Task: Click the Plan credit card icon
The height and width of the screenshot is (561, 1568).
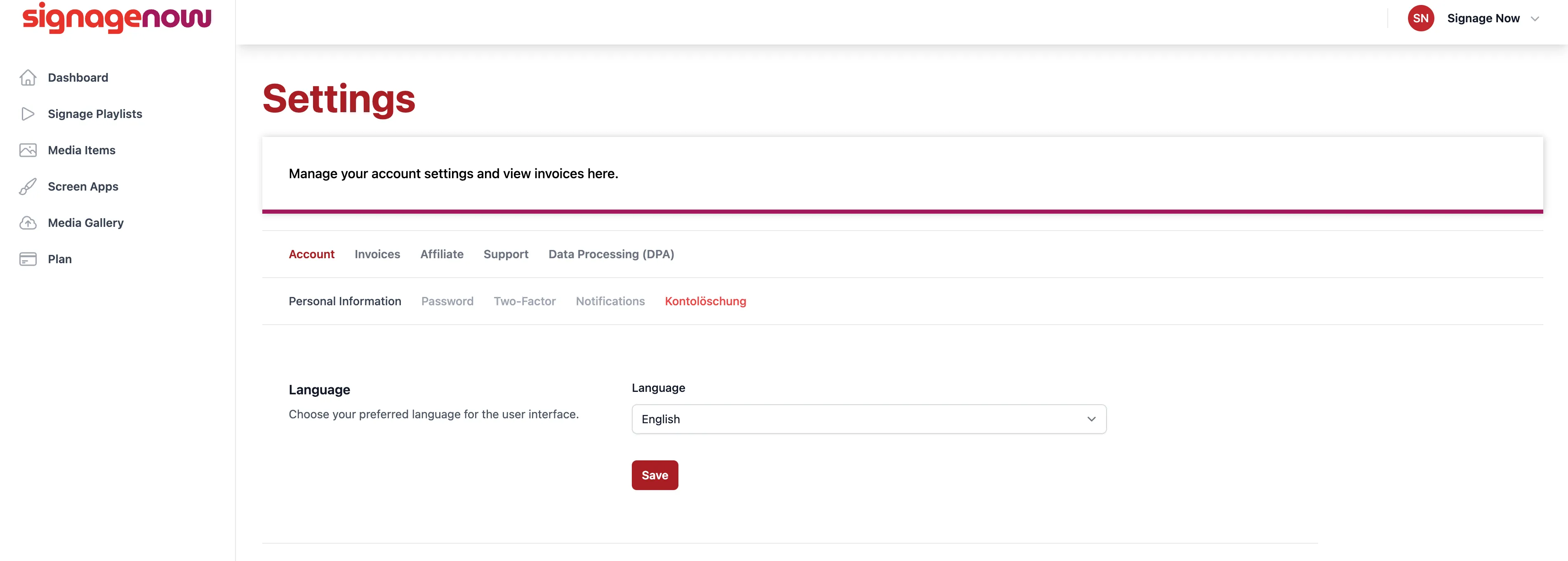Action: coord(28,259)
